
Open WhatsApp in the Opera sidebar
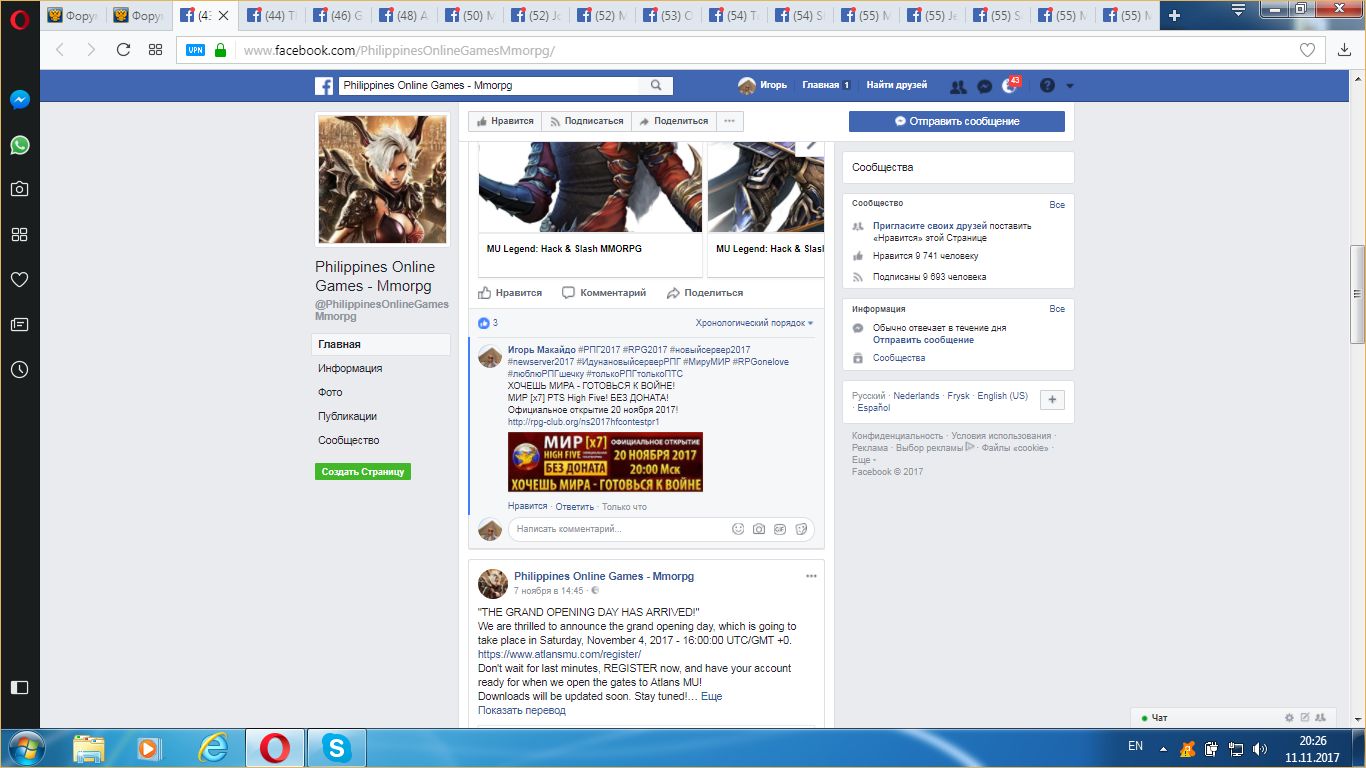tap(19, 145)
